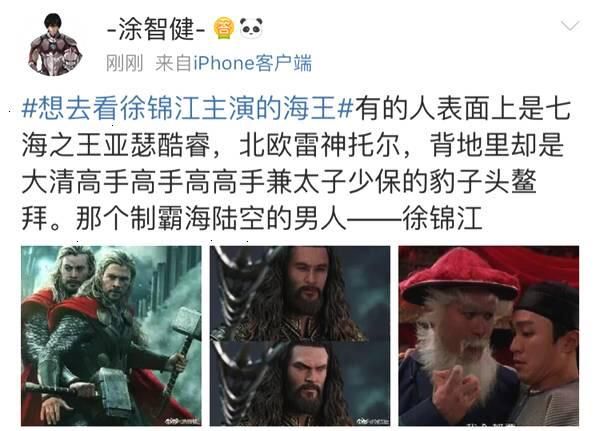600x431 pixels.
Task: View the Thor poster image thumbnail
Action: (x=111, y=336)
